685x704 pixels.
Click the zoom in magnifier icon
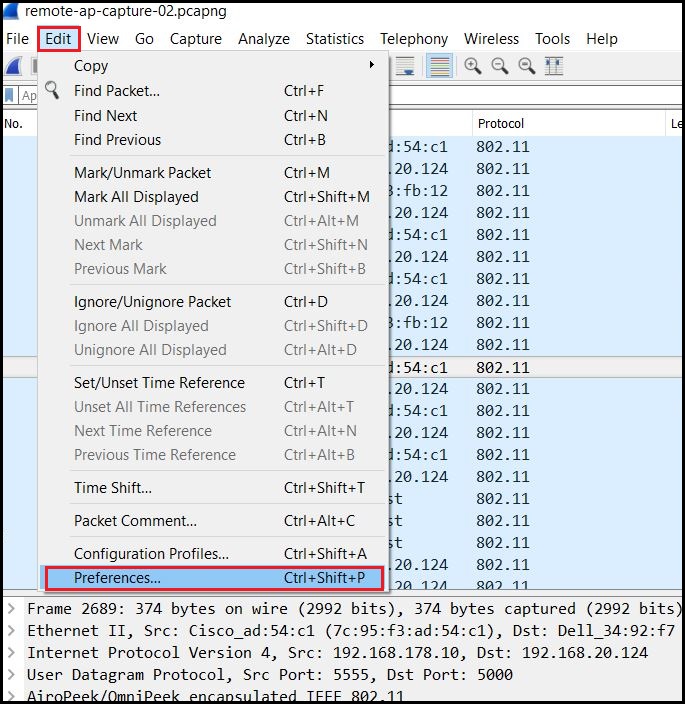pyautogui.click(x=472, y=66)
